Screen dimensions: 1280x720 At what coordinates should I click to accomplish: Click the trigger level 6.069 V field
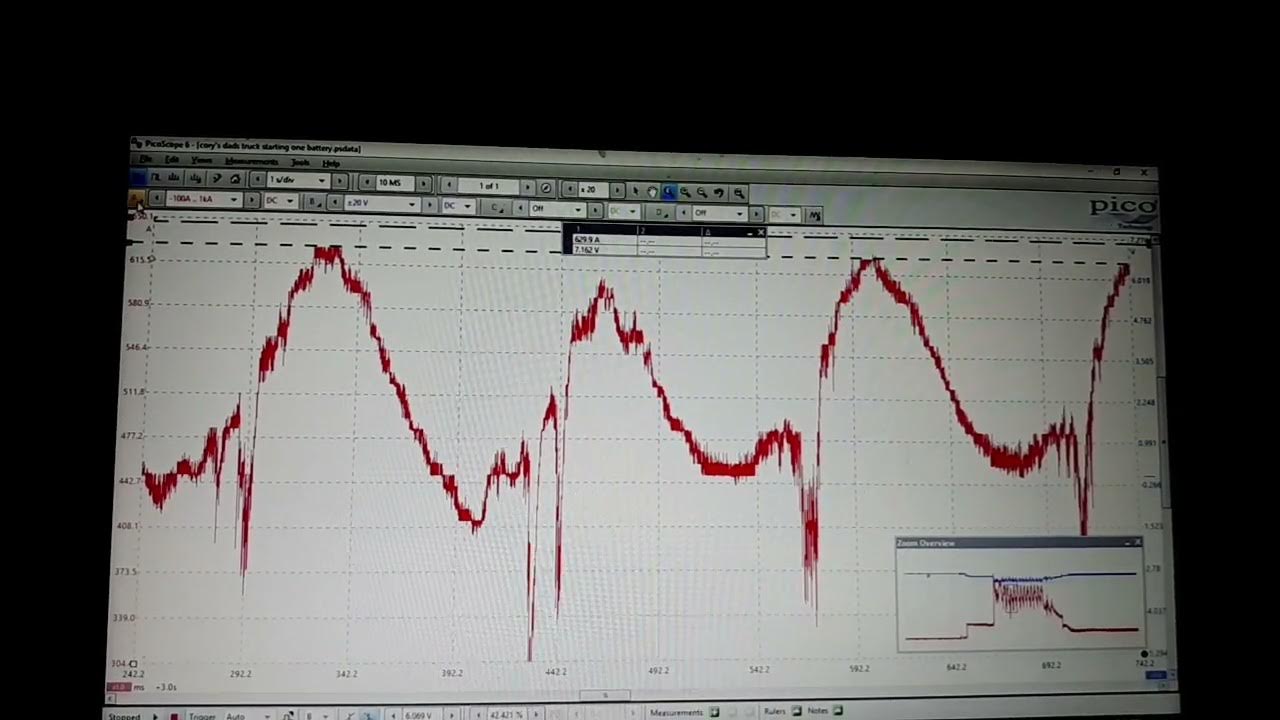pos(418,716)
